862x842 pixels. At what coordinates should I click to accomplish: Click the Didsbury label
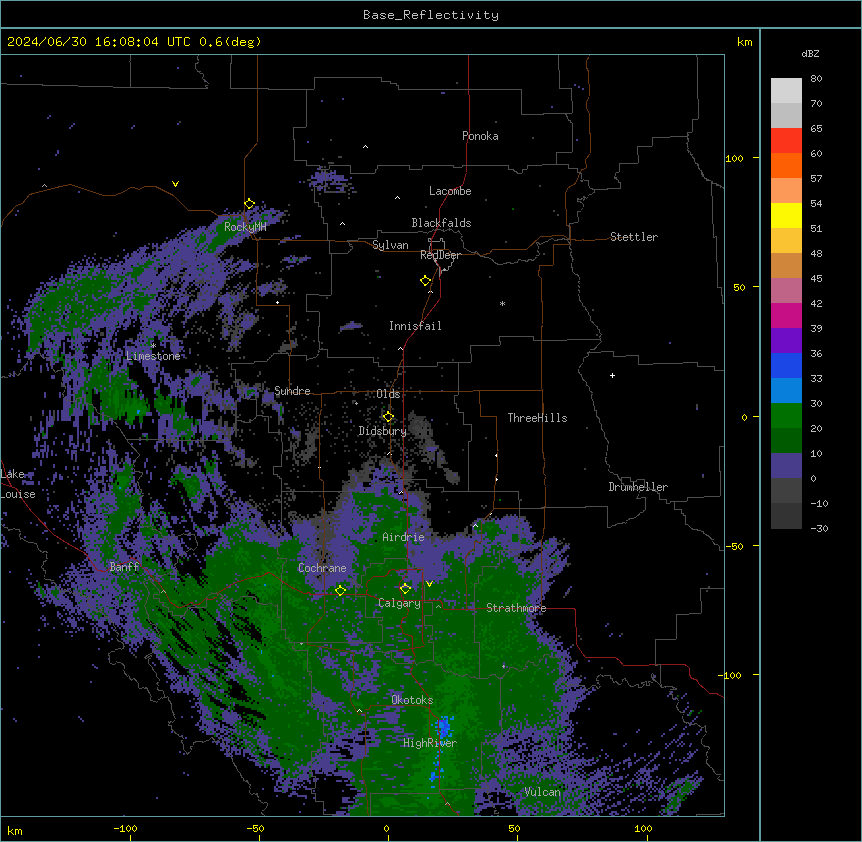[383, 431]
